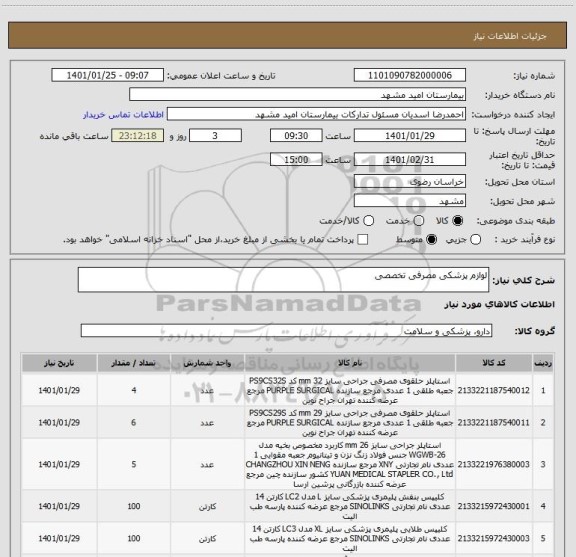Click quantity 100 in row 5

pyautogui.click(x=134, y=538)
